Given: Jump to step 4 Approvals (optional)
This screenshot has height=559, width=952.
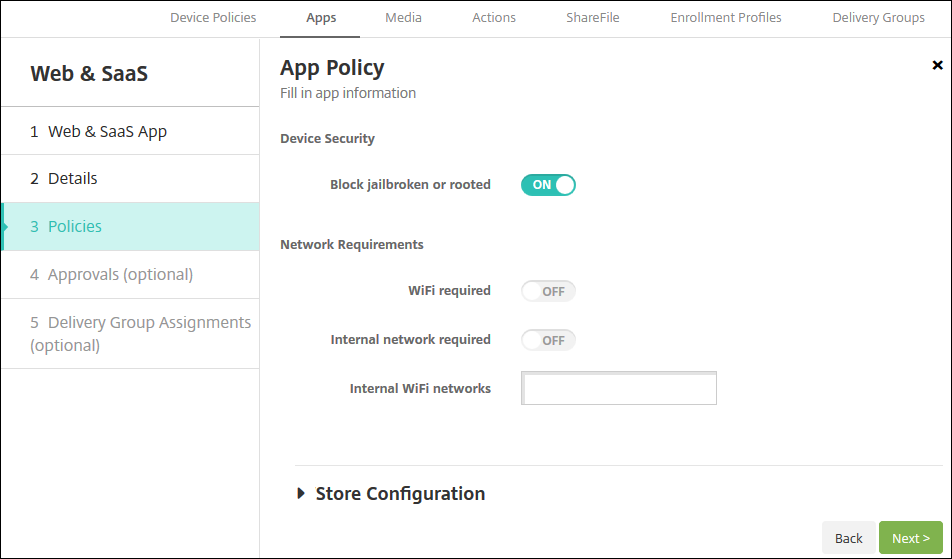Looking at the screenshot, I should click(x=130, y=275).
